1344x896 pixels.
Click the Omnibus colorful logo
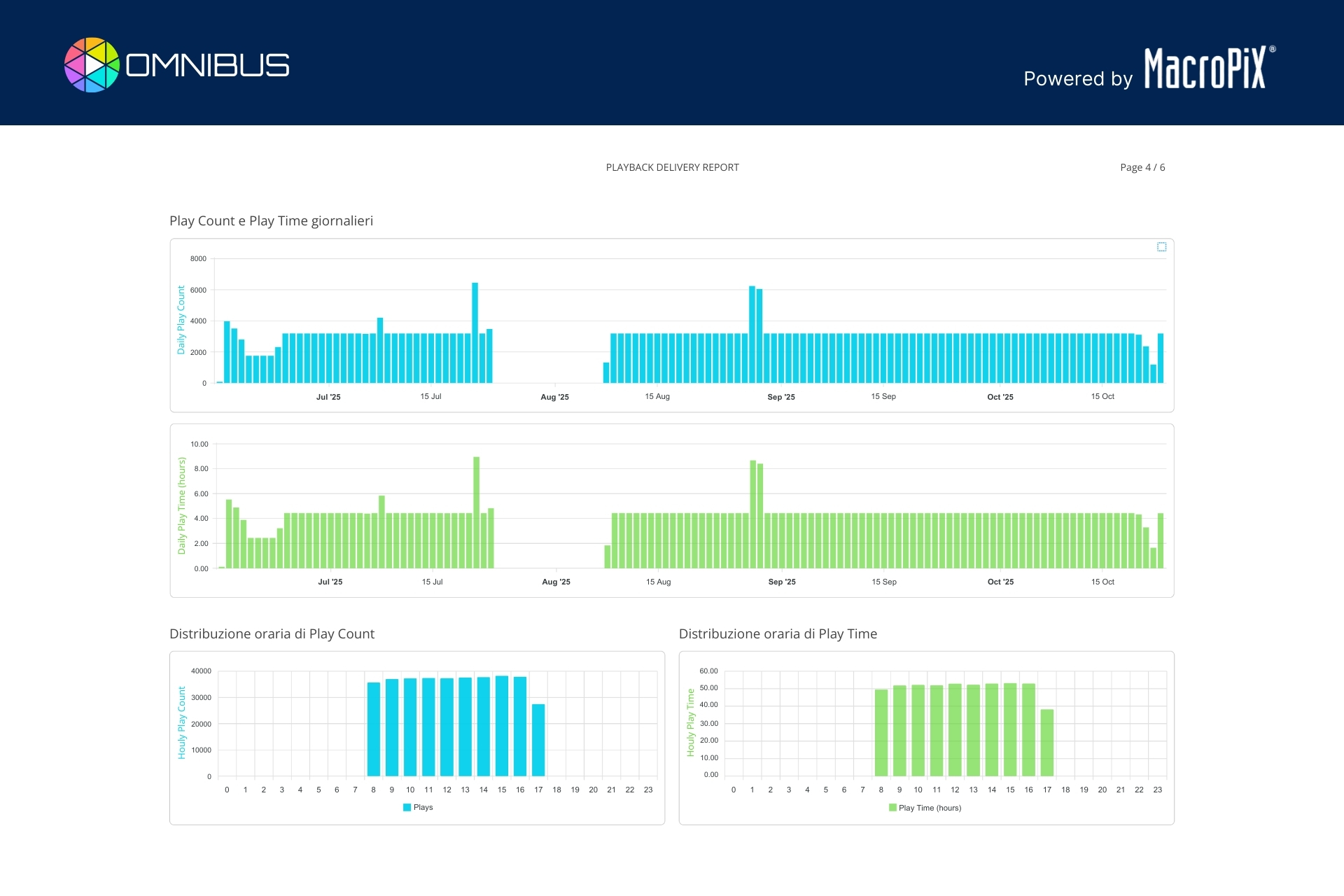pos(92,65)
